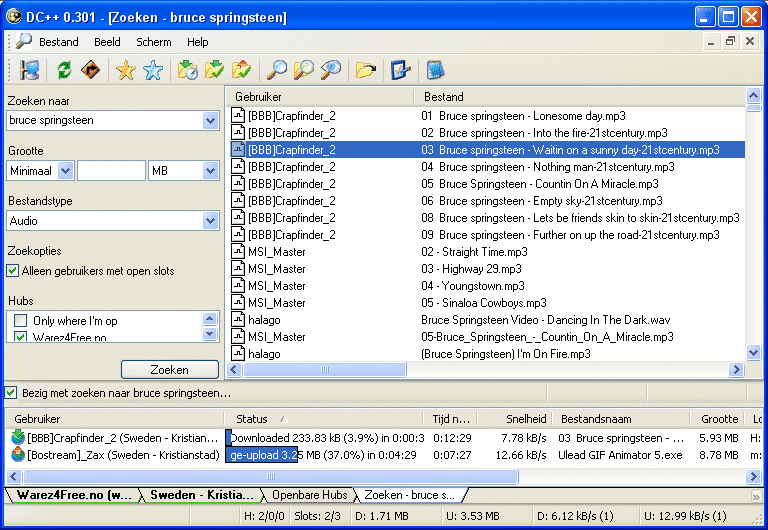The width and height of the screenshot is (768, 530).
Task: Switch to the Openbare Hubs tab
Action: coord(310,495)
